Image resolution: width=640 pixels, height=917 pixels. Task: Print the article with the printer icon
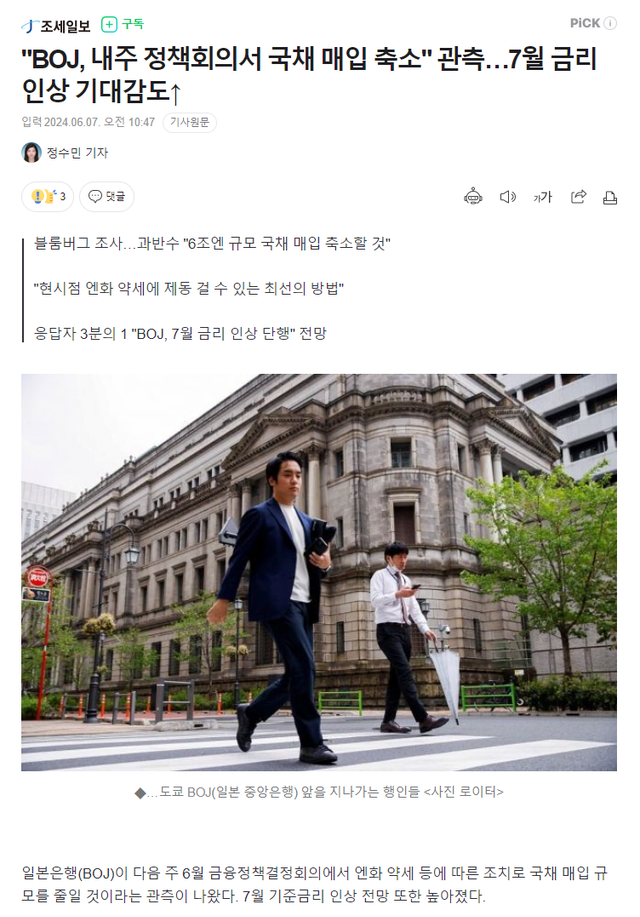[610, 198]
